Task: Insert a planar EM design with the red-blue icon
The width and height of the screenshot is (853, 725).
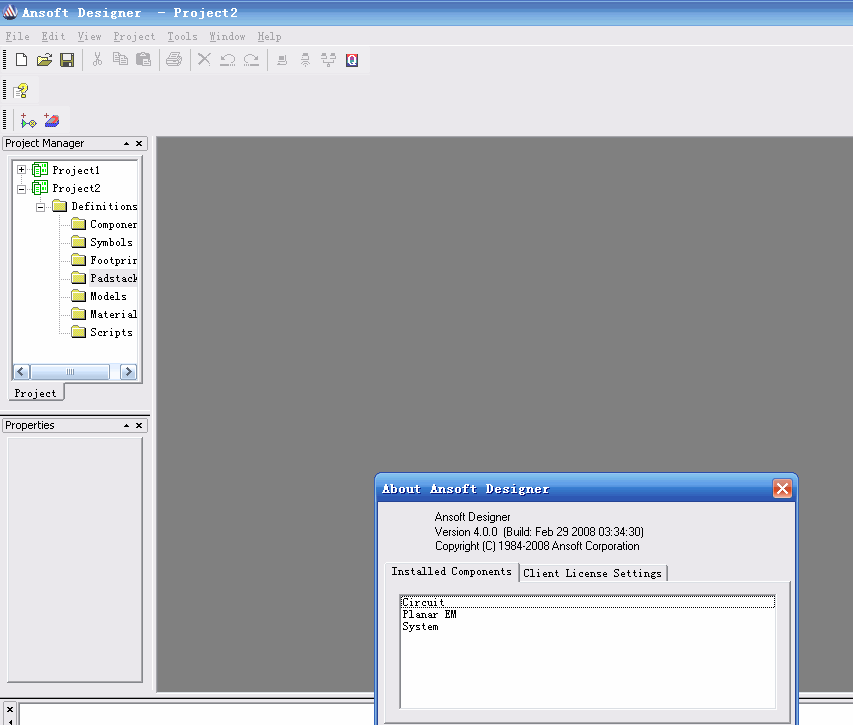Action: tap(52, 120)
